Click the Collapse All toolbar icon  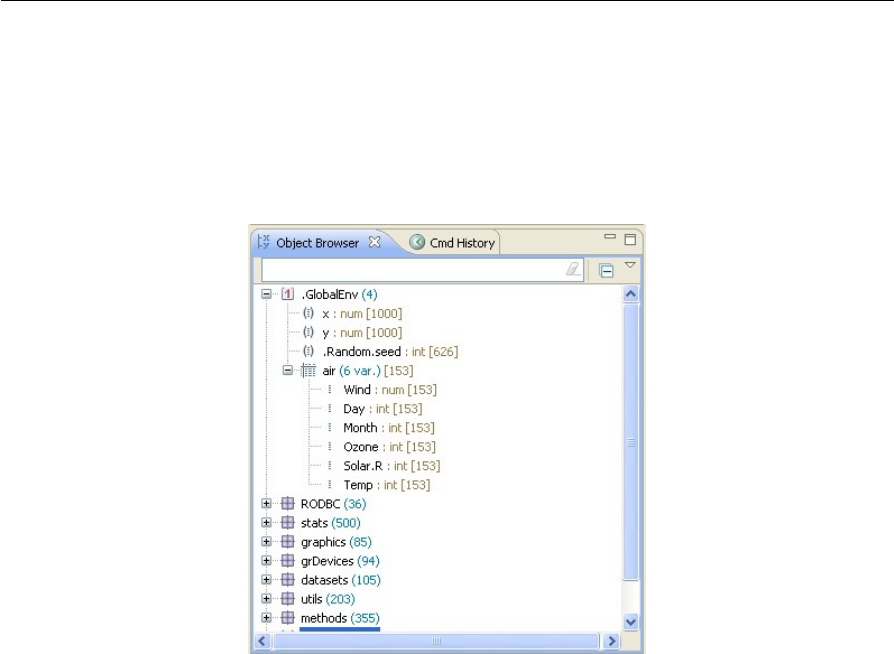pyautogui.click(x=607, y=270)
